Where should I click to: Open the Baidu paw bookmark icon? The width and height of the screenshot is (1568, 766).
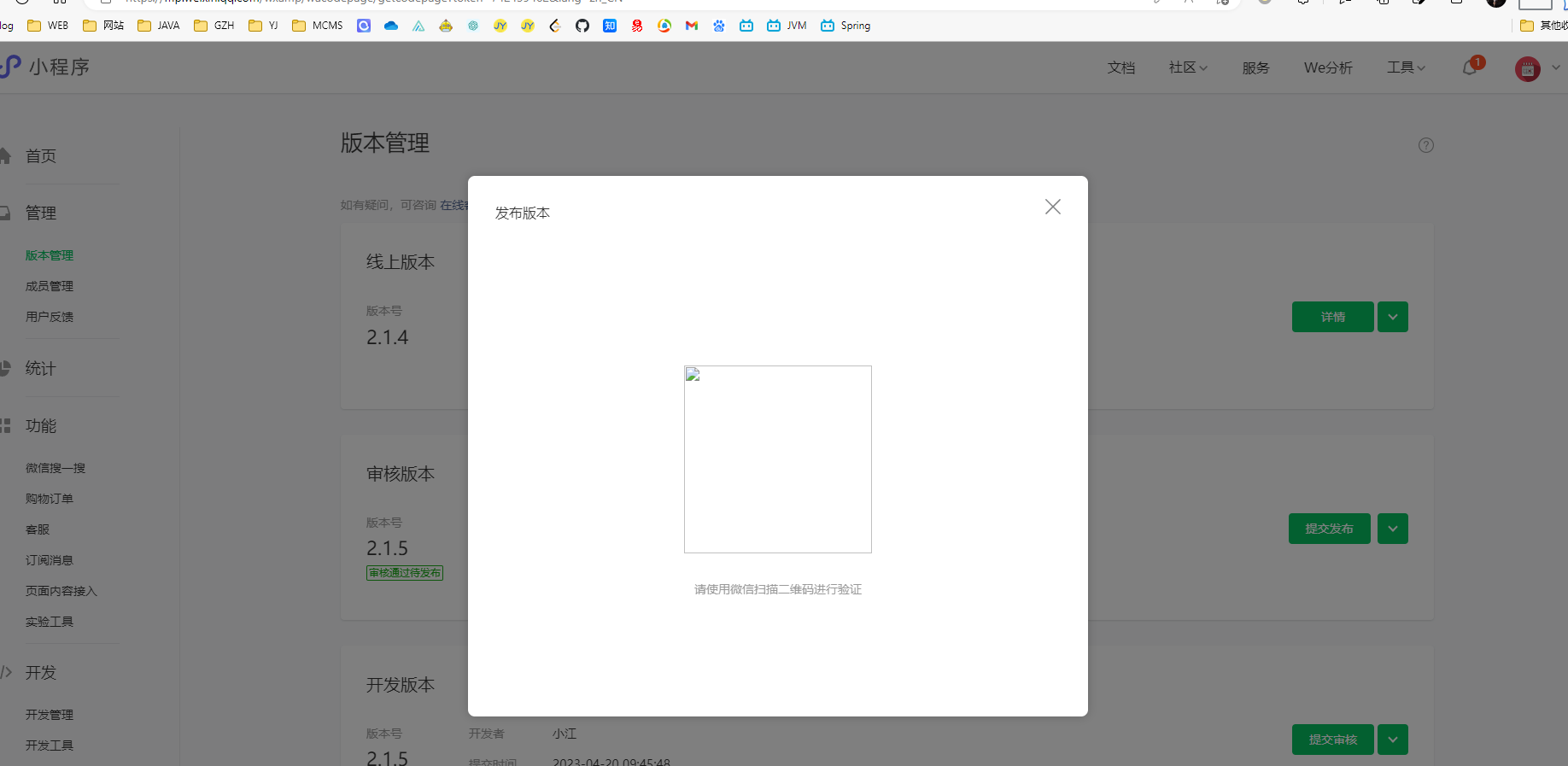[719, 26]
